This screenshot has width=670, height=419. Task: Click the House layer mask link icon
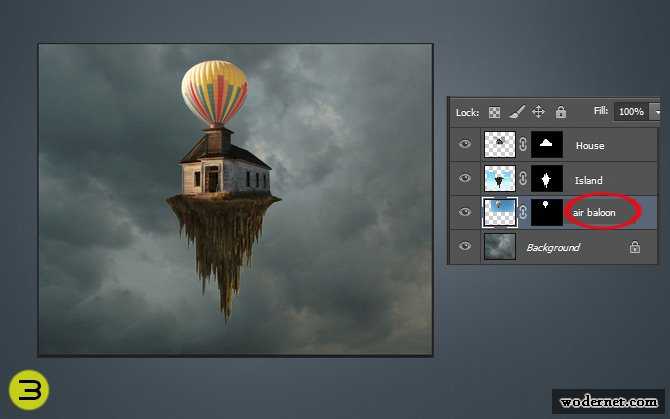pos(523,145)
